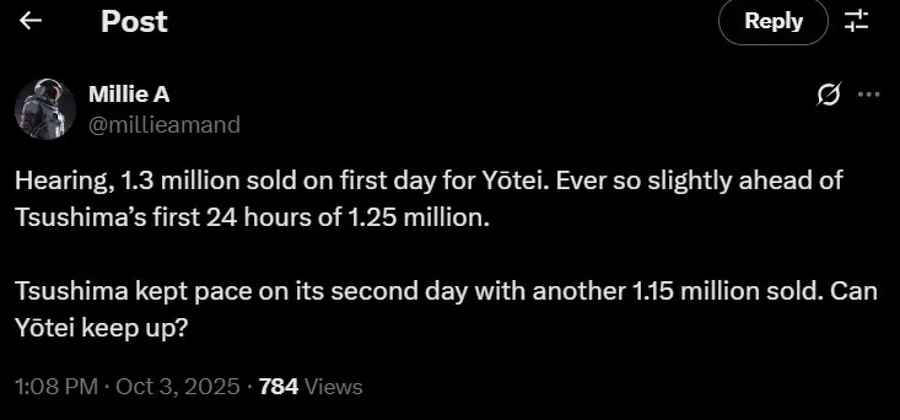Click the back arrow icon
The image size is (900, 420).
(x=31, y=21)
